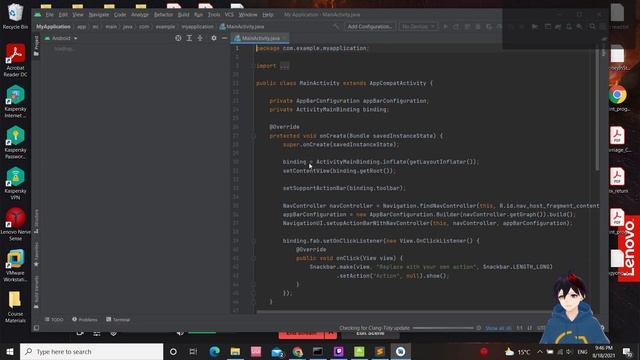Open the Refactor menu

coord(163,15)
